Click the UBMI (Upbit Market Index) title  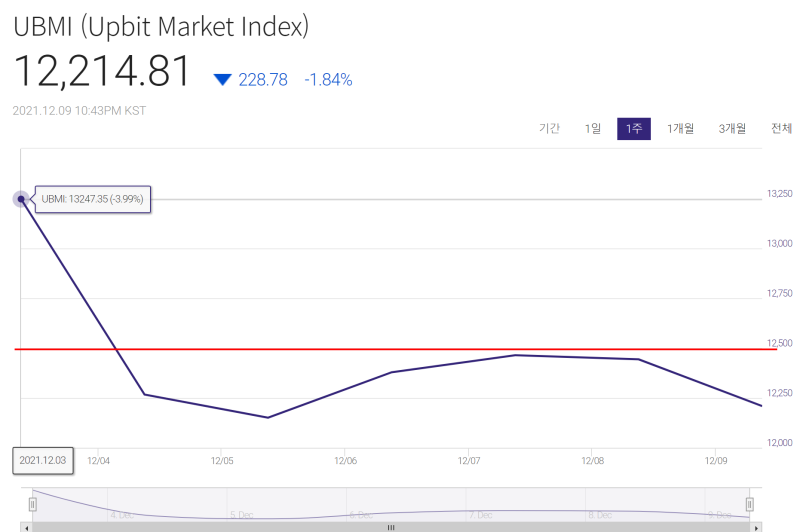click(x=161, y=27)
